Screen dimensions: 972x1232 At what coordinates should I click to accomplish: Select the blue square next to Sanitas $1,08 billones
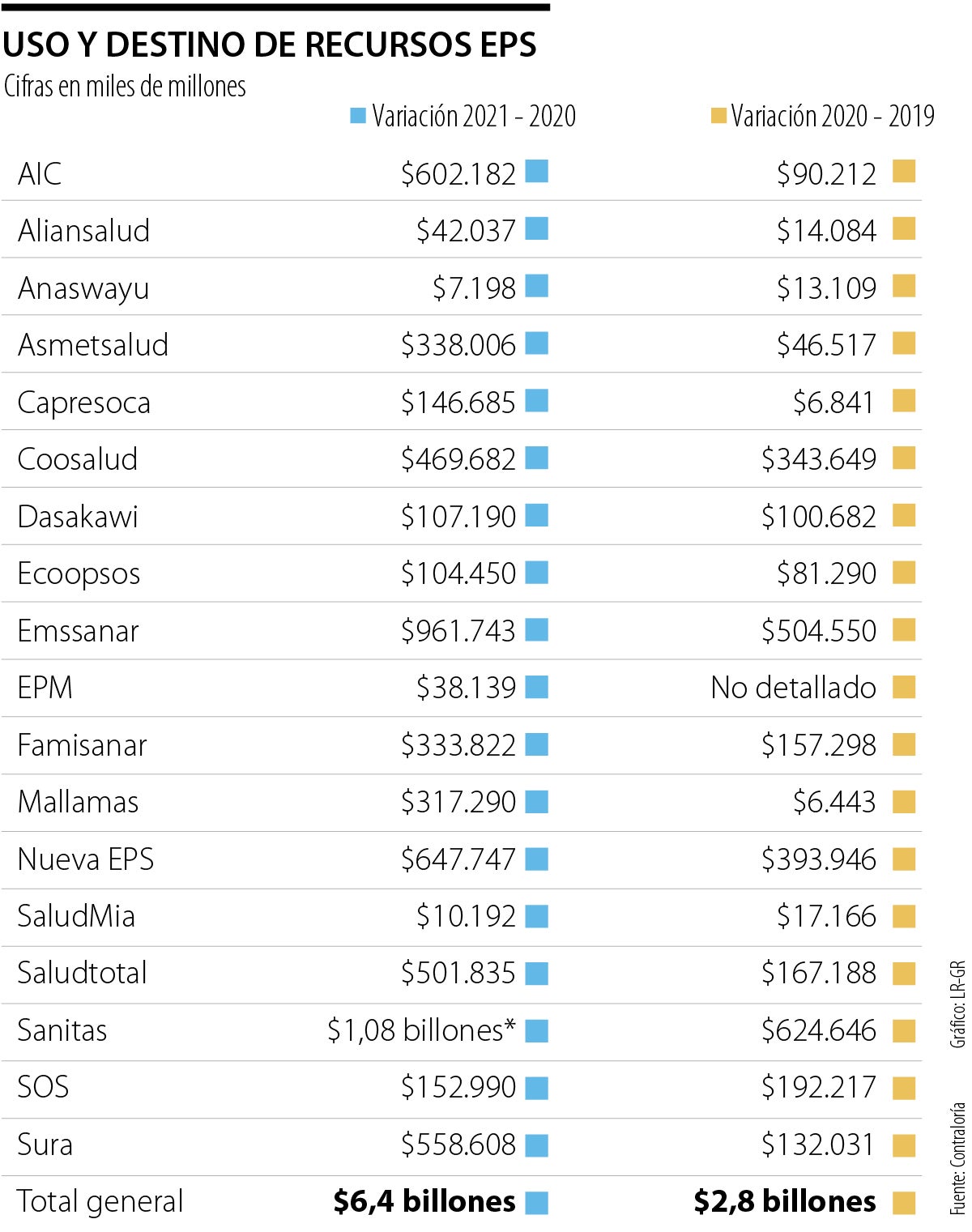tap(536, 1031)
